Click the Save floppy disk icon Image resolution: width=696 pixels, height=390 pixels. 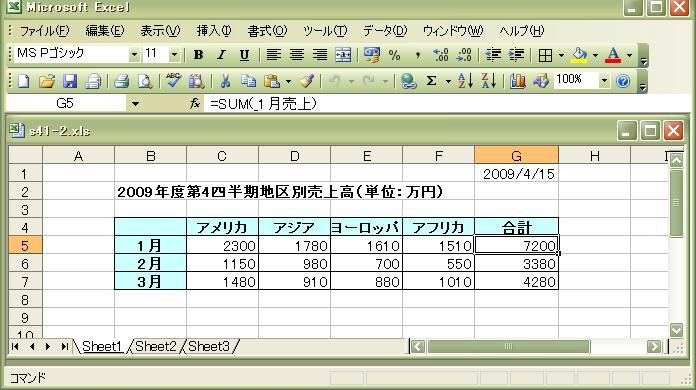point(70,81)
